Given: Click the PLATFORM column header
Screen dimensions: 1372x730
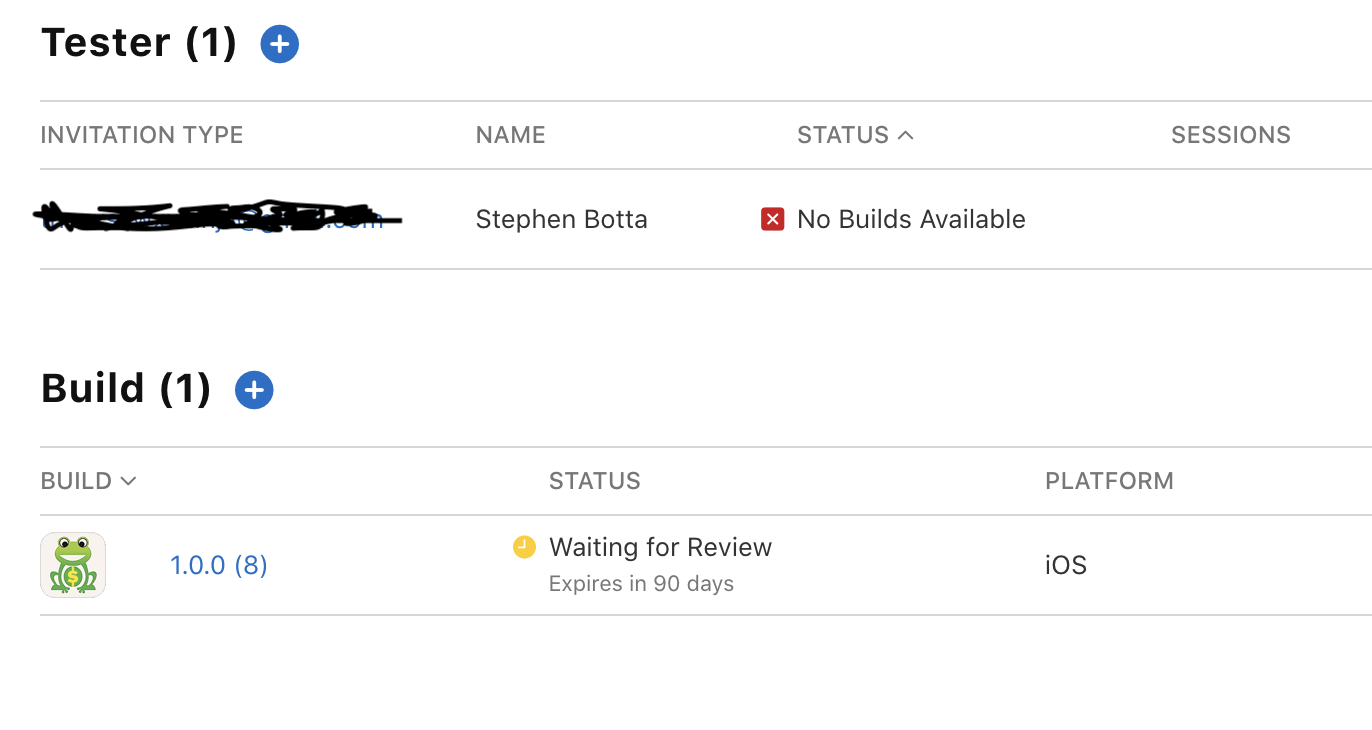Looking at the screenshot, I should pos(1109,481).
